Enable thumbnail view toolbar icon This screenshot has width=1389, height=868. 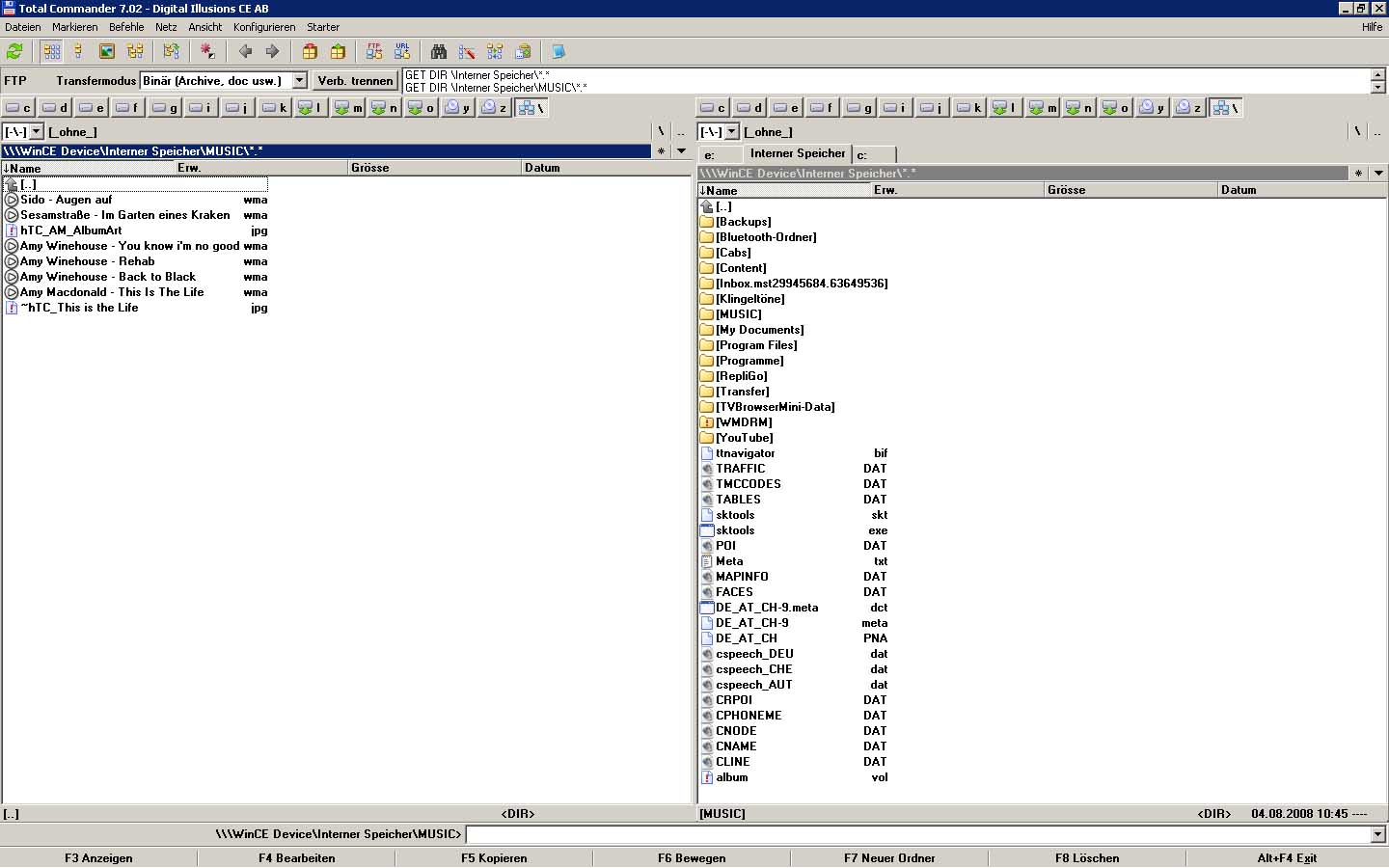(107, 51)
